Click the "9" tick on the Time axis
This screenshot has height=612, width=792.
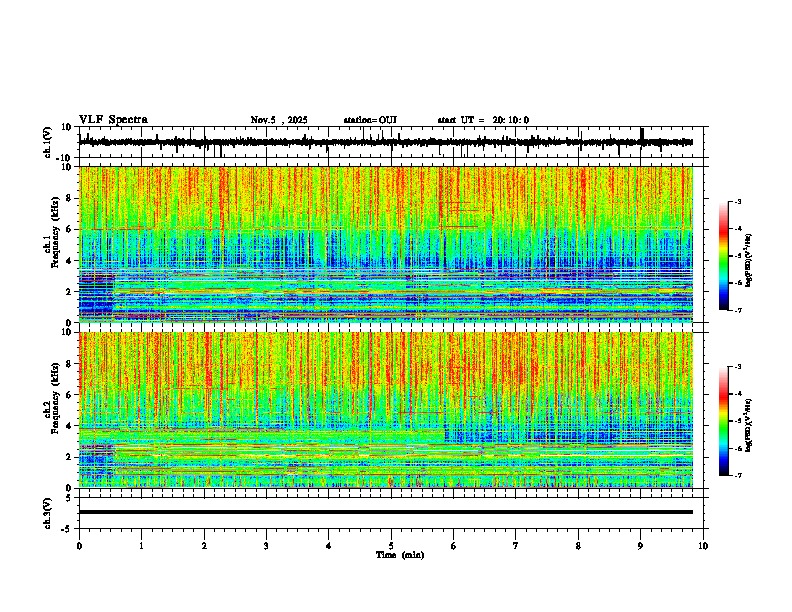coord(640,546)
